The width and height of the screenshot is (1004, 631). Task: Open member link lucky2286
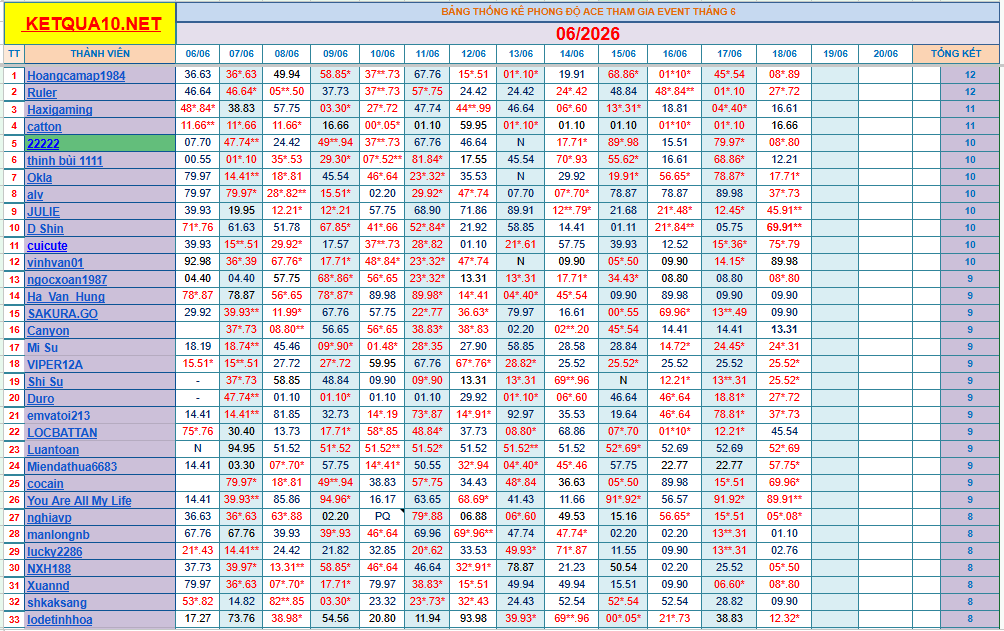pos(54,552)
